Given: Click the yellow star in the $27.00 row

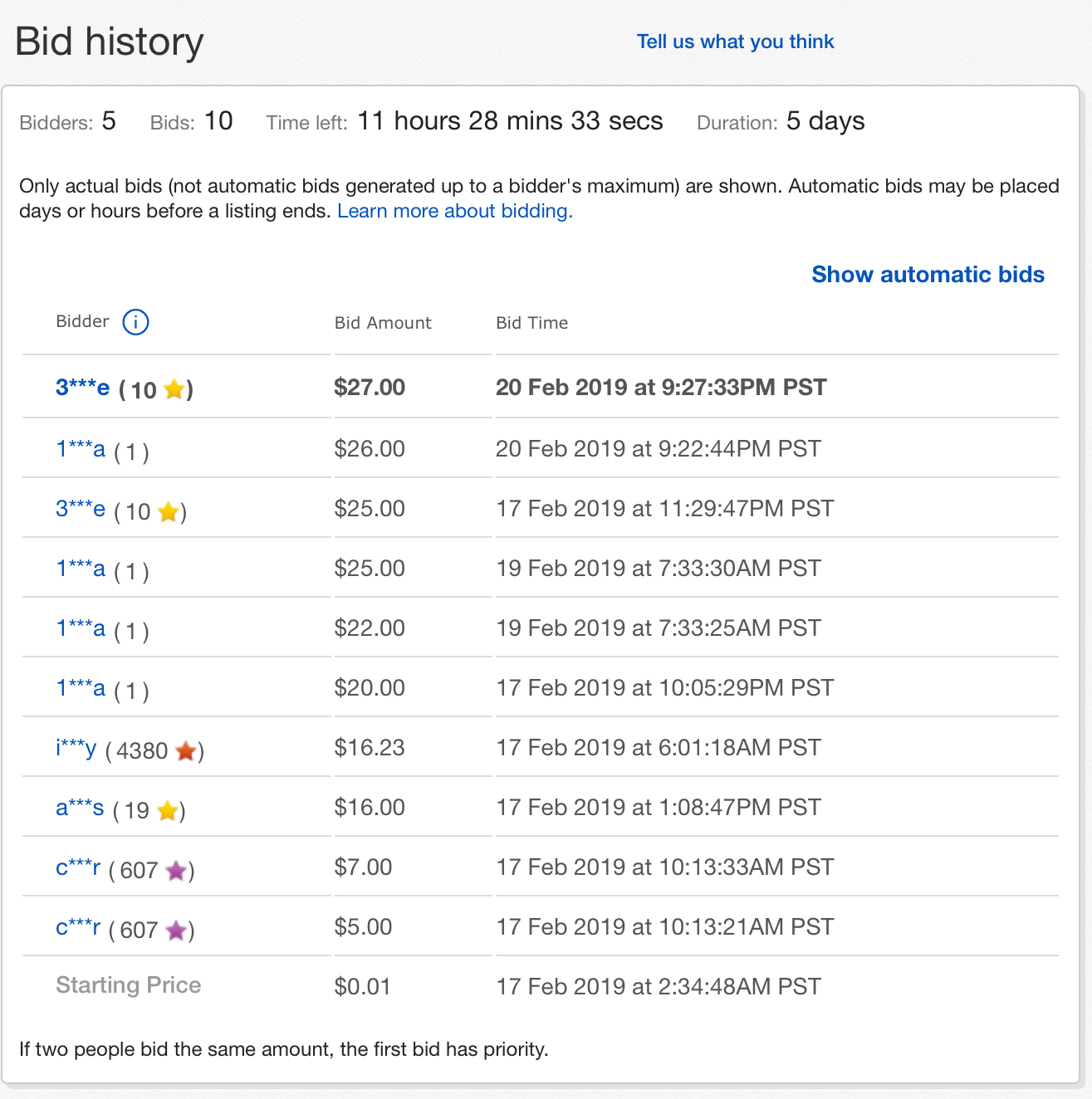Looking at the screenshot, I should tap(174, 388).
